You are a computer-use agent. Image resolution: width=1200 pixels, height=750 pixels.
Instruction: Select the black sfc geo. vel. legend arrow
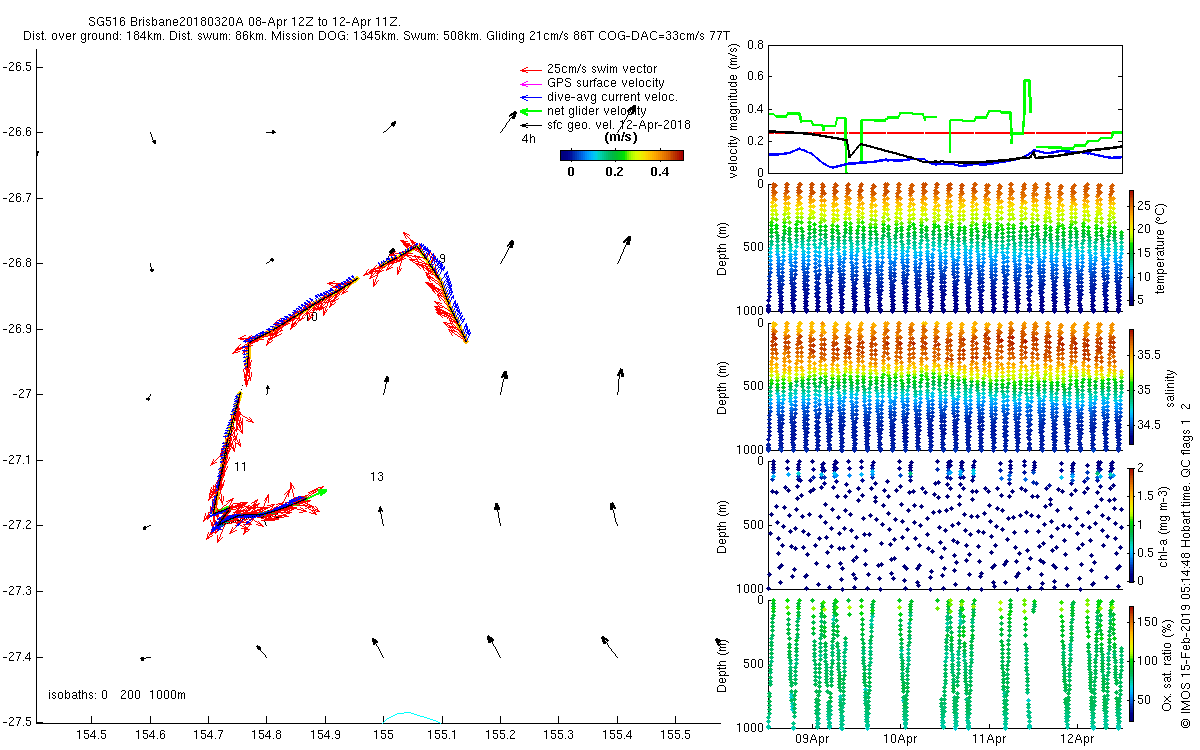[529, 125]
